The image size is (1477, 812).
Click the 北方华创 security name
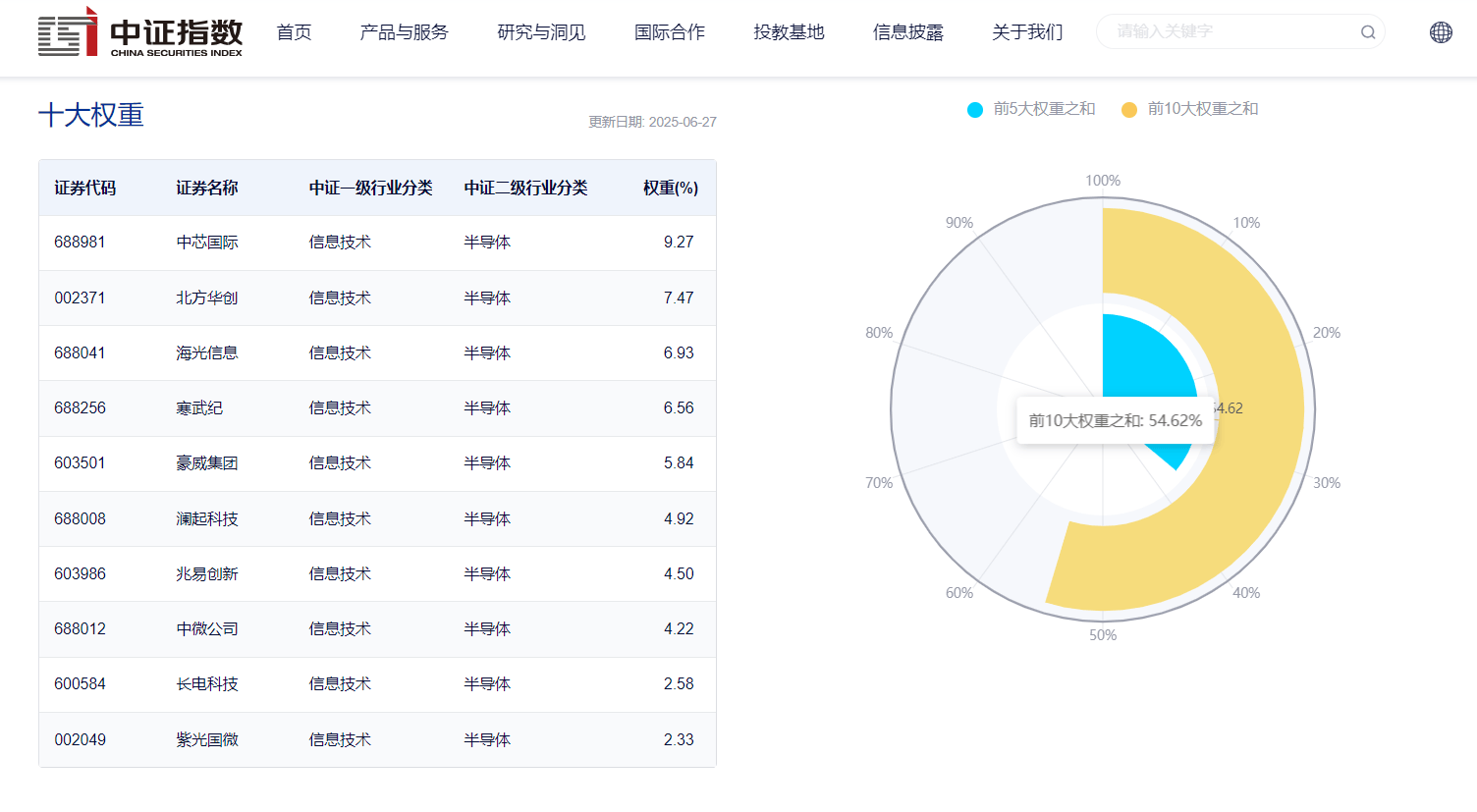tap(207, 298)
